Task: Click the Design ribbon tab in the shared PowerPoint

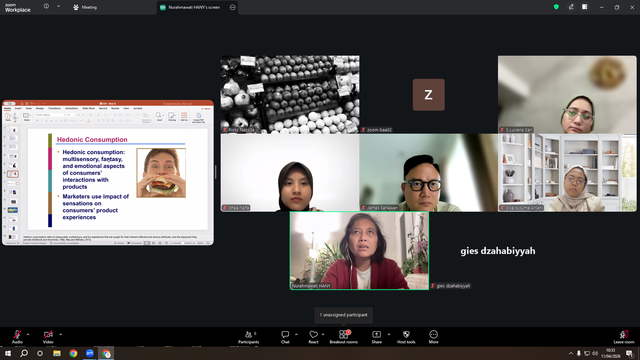Action: 40,109
